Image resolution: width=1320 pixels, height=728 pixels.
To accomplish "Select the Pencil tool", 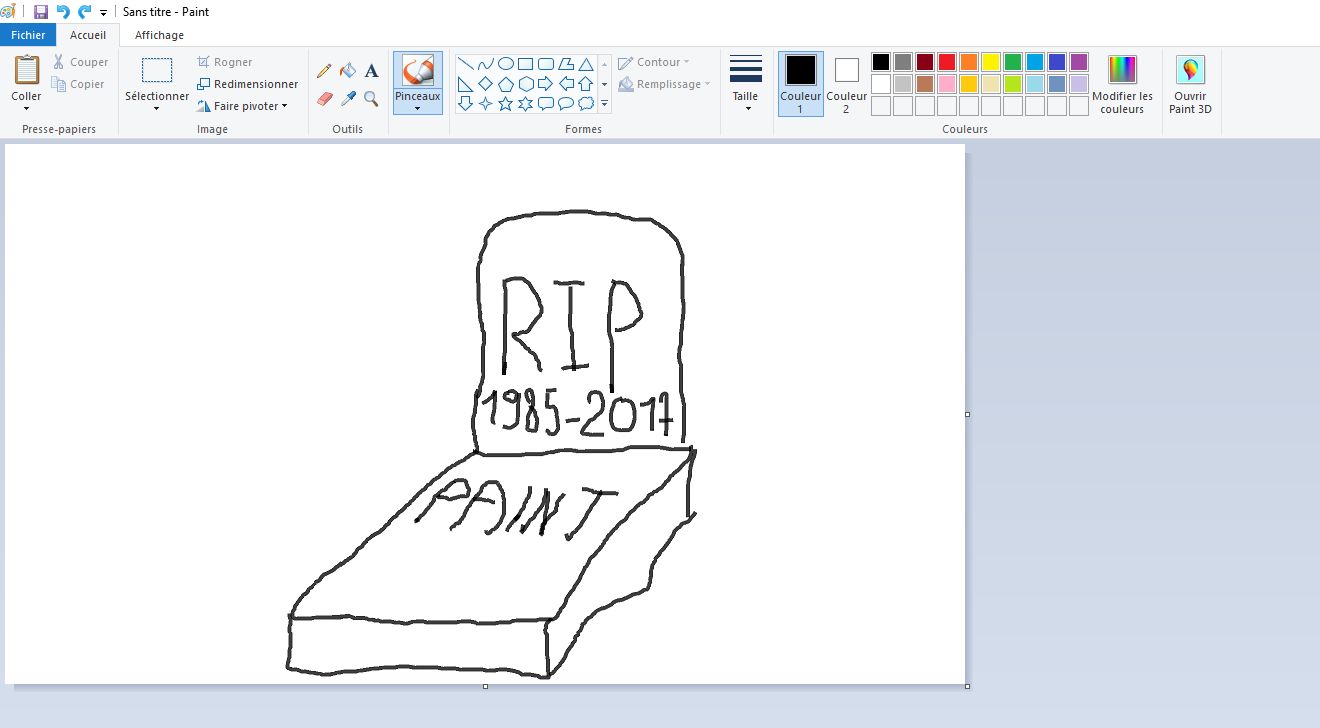I will [324, 71].
